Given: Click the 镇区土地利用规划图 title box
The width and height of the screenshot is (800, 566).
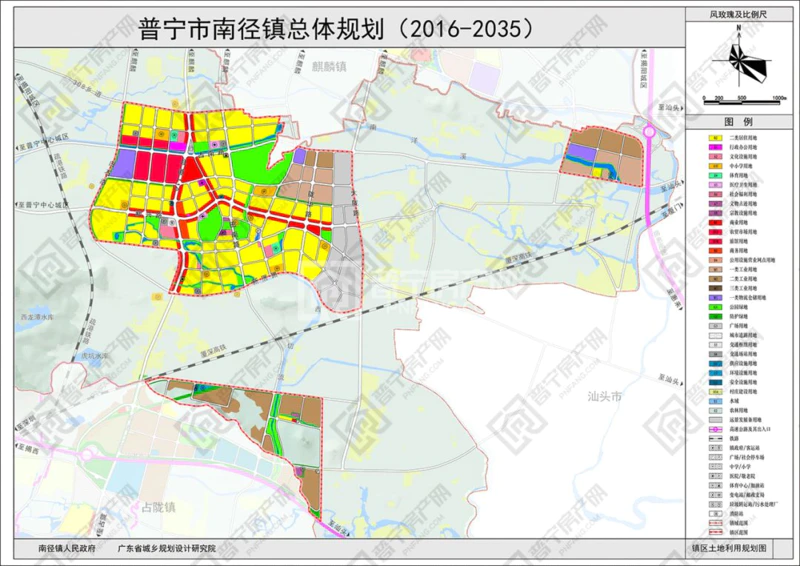Looking at the screenshot, I should 736,548.
